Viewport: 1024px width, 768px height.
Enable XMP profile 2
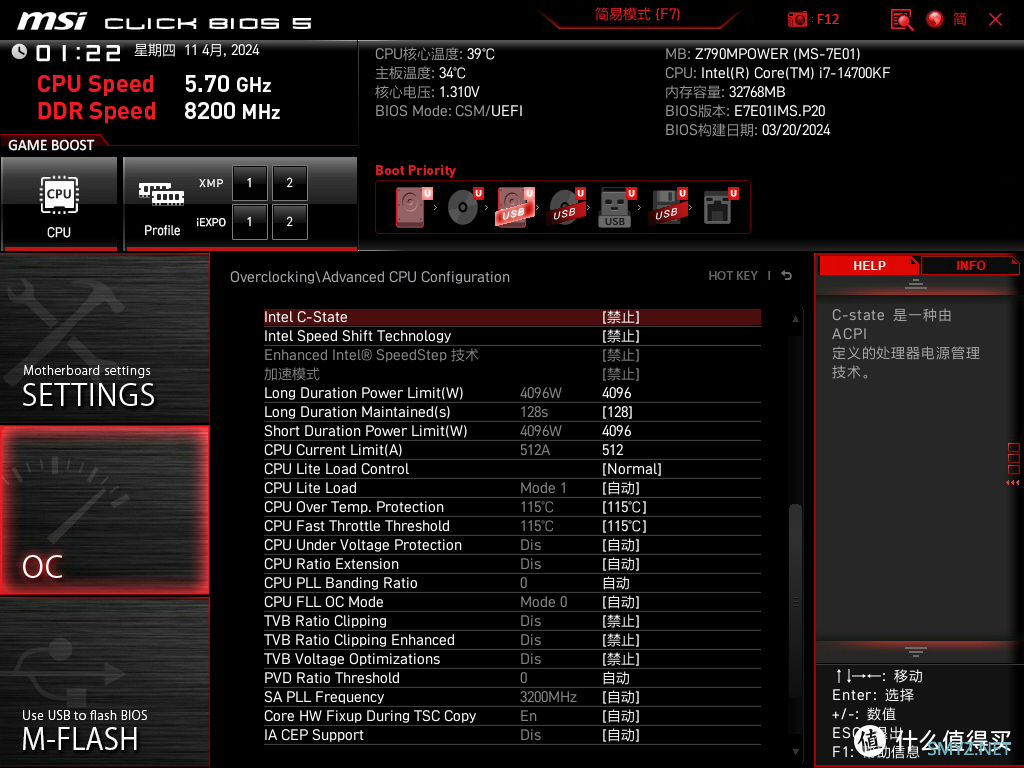pyautogui.click(x=289, y=183)
